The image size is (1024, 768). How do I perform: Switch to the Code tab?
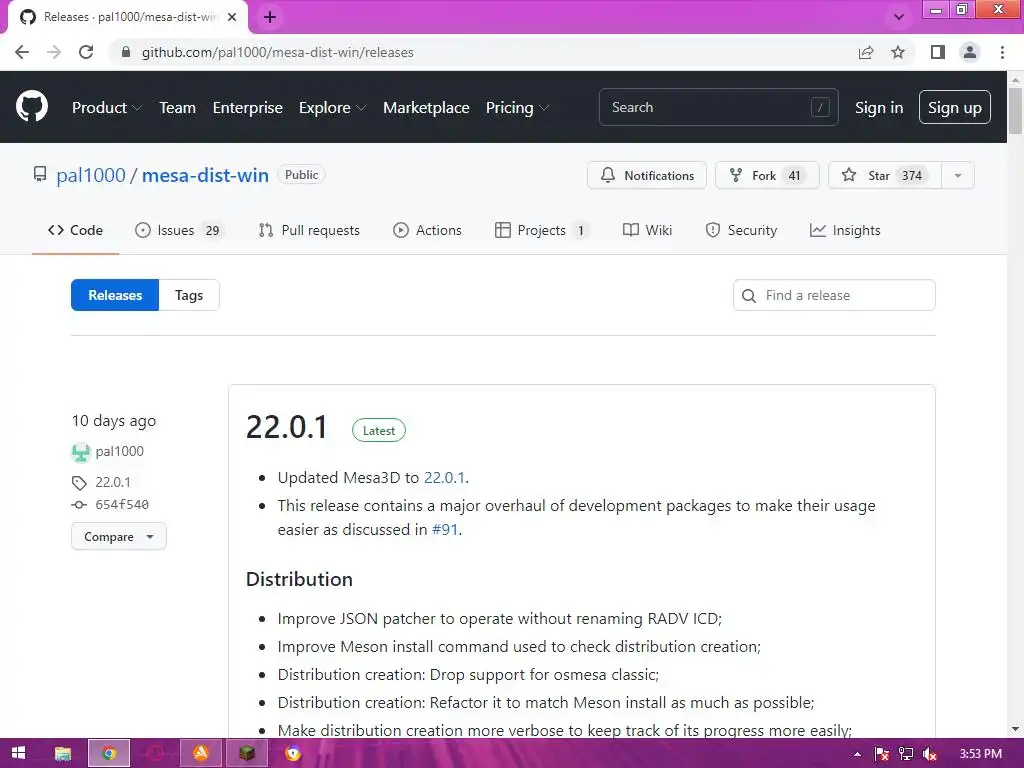(75, 230)
